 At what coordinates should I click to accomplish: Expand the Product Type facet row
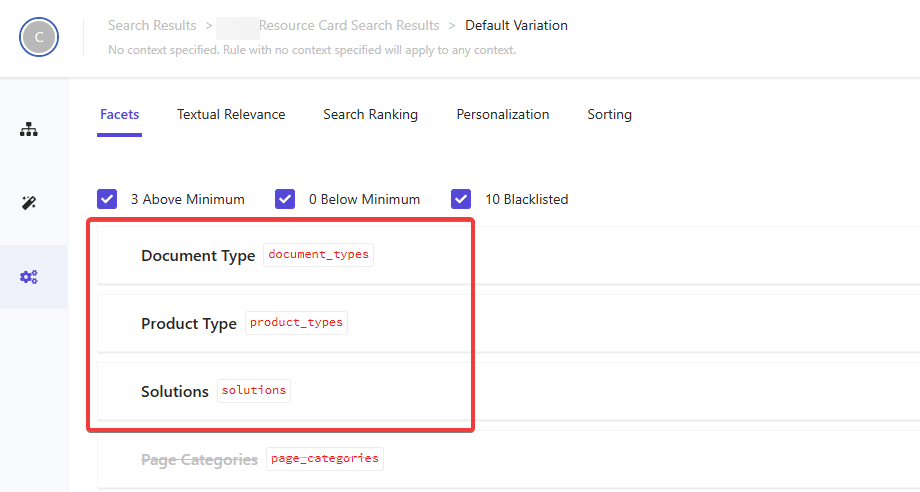point(189,324)
